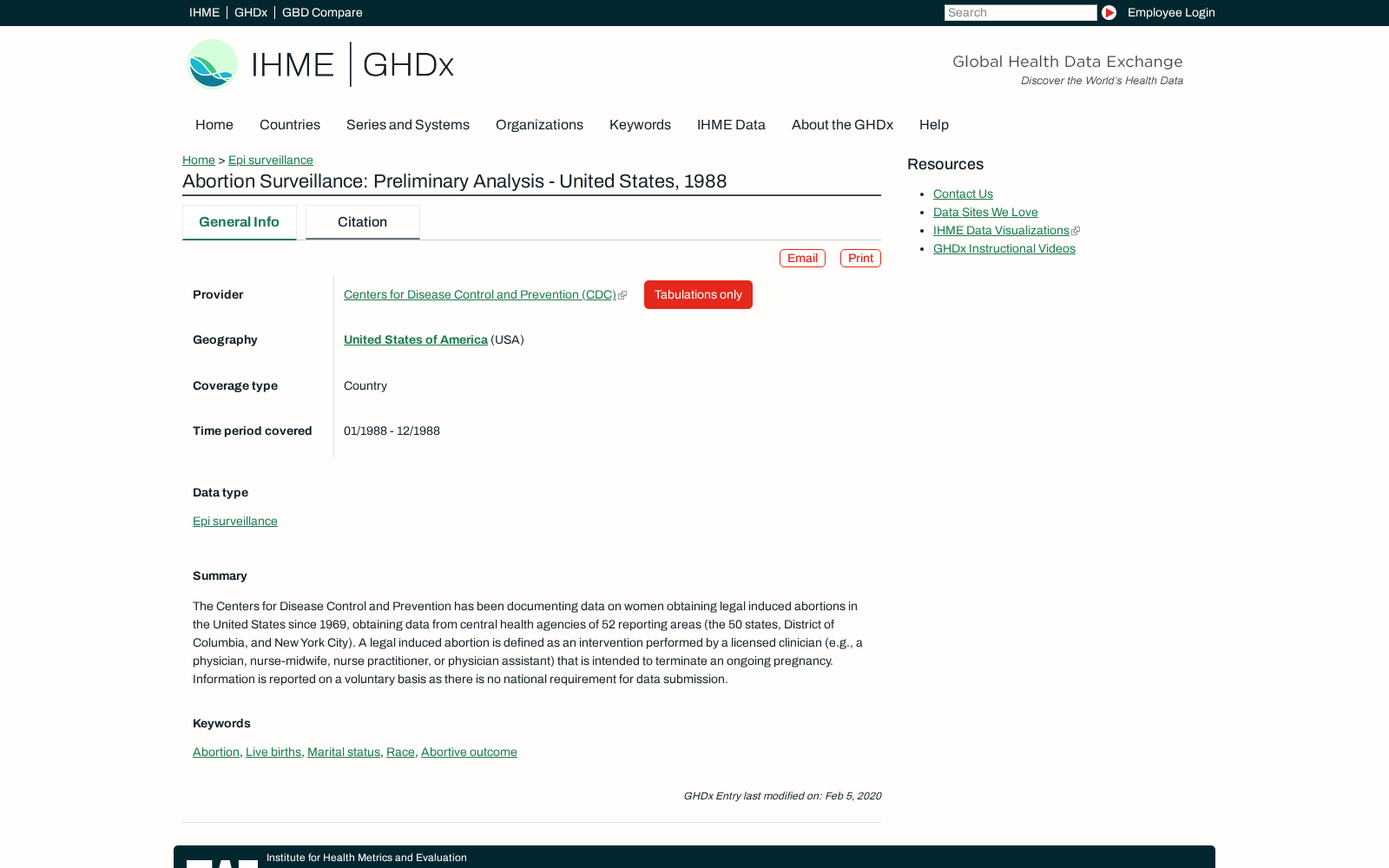The image size is (1389, 868).
Task: Click the Print button
Action: [860, 258]
